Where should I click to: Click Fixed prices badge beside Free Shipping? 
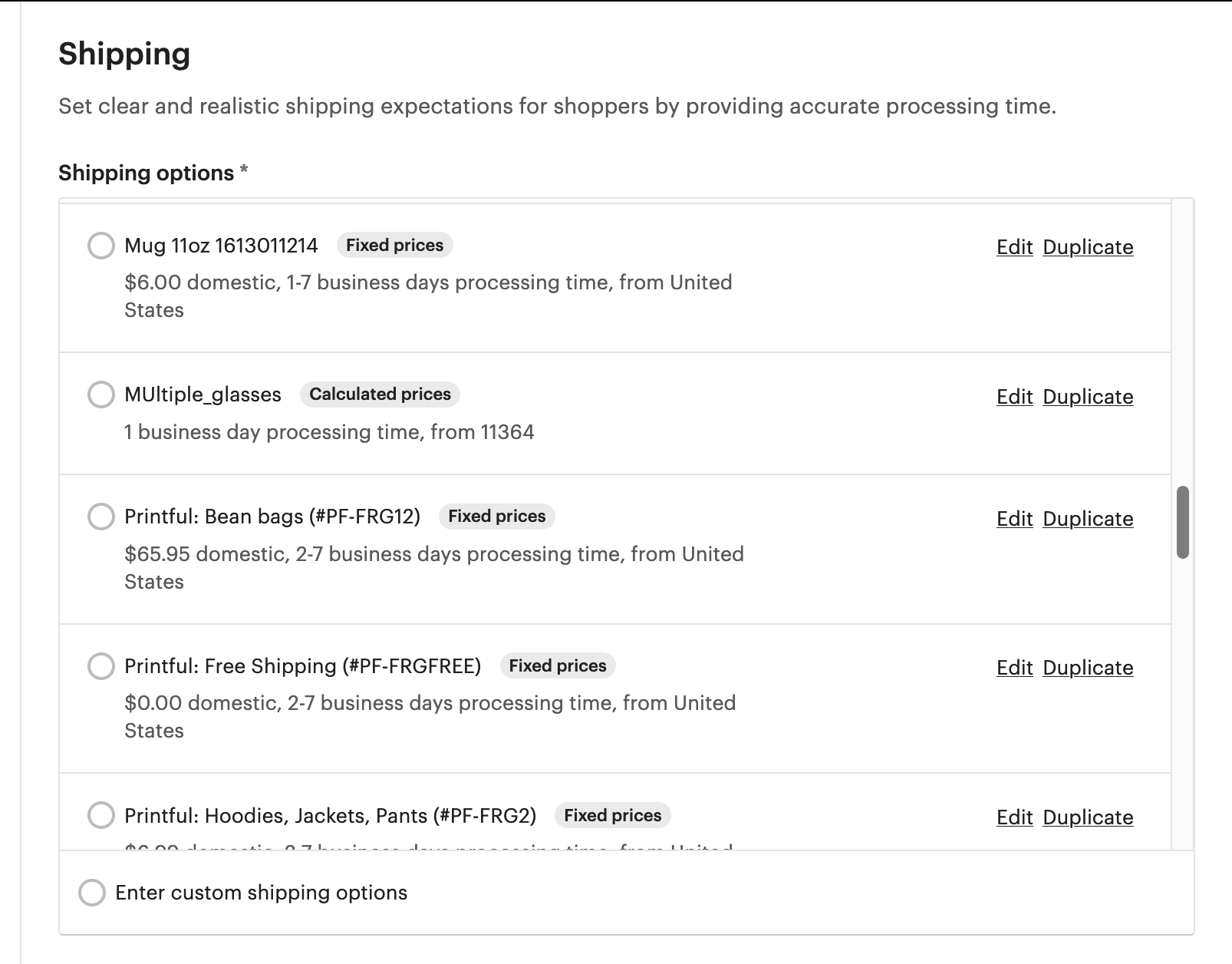558,665
